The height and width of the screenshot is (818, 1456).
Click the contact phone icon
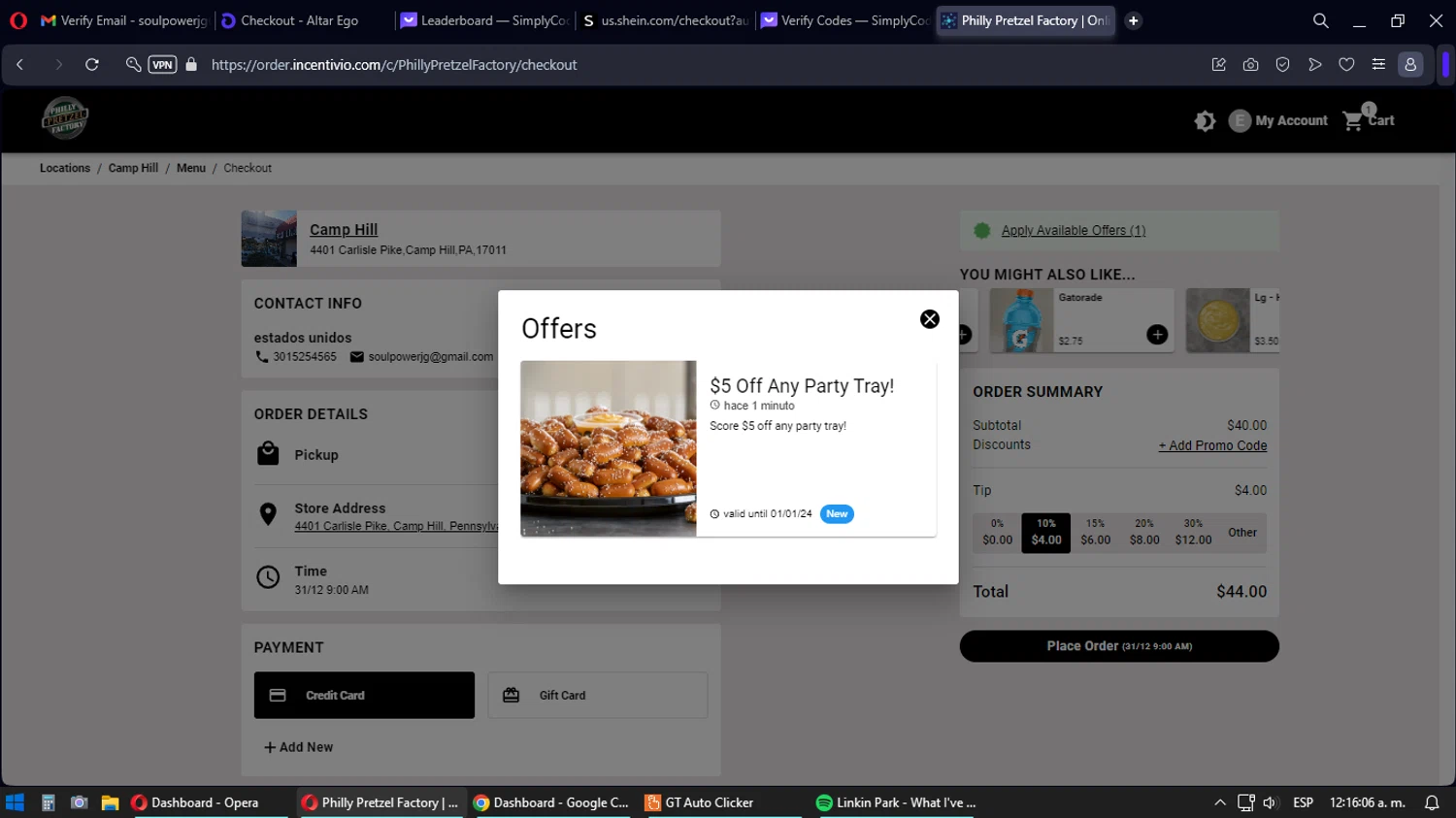click(261, 357)
